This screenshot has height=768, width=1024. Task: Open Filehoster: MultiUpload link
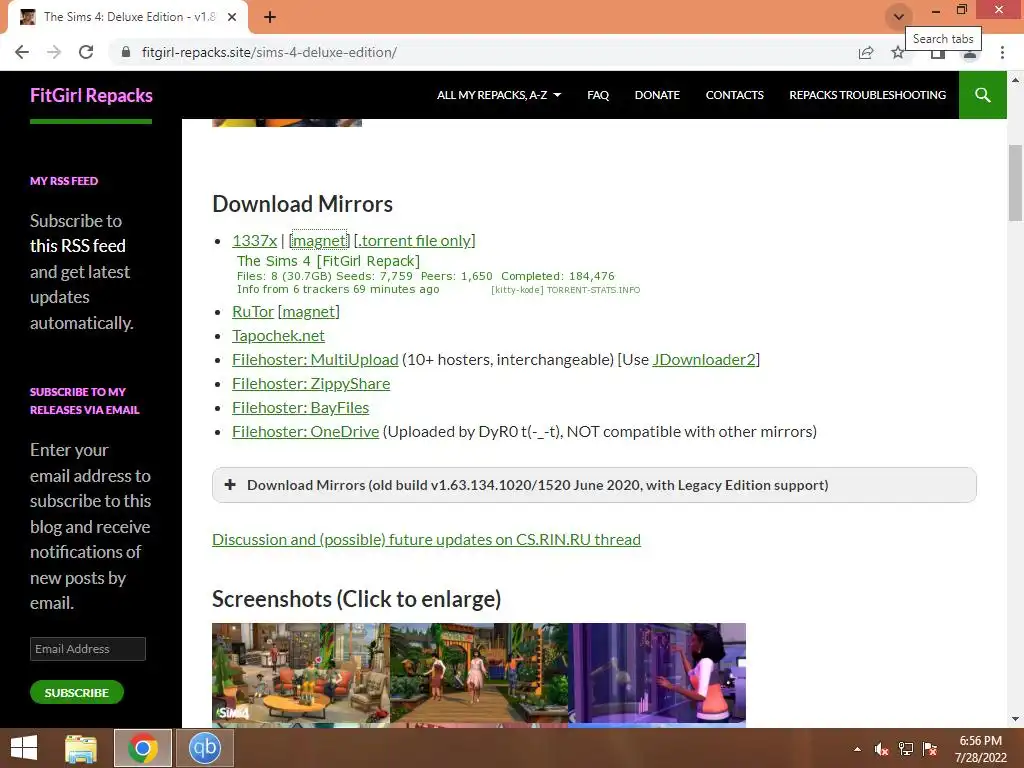coord(315,360)
